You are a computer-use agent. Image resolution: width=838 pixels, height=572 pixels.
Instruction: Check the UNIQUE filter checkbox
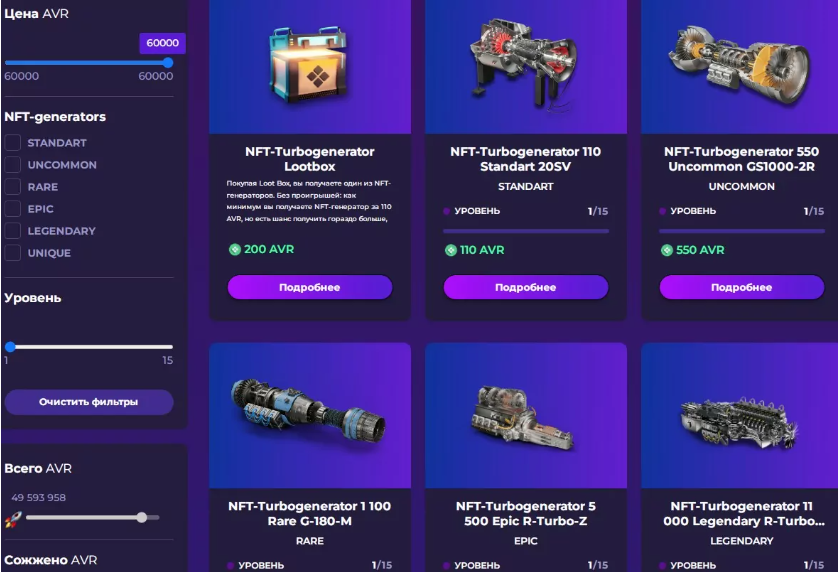13,252
